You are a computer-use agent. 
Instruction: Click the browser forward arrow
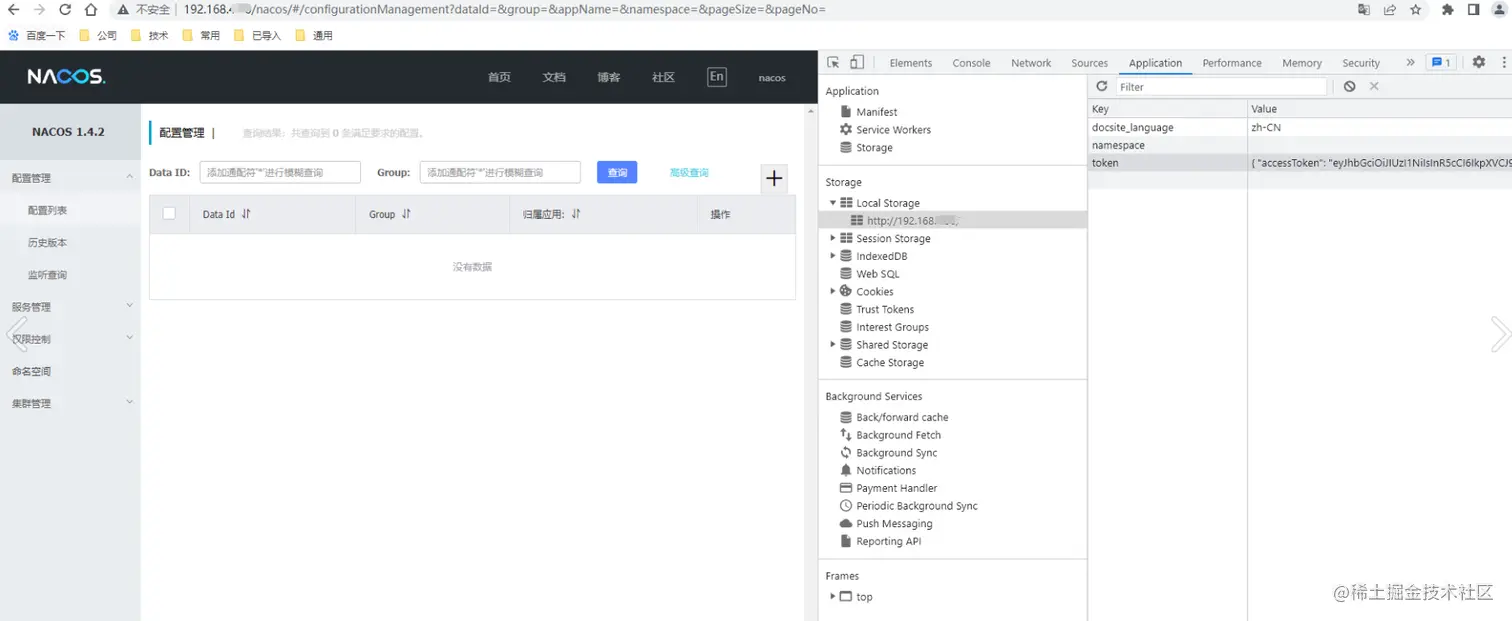tap(39, 10)
